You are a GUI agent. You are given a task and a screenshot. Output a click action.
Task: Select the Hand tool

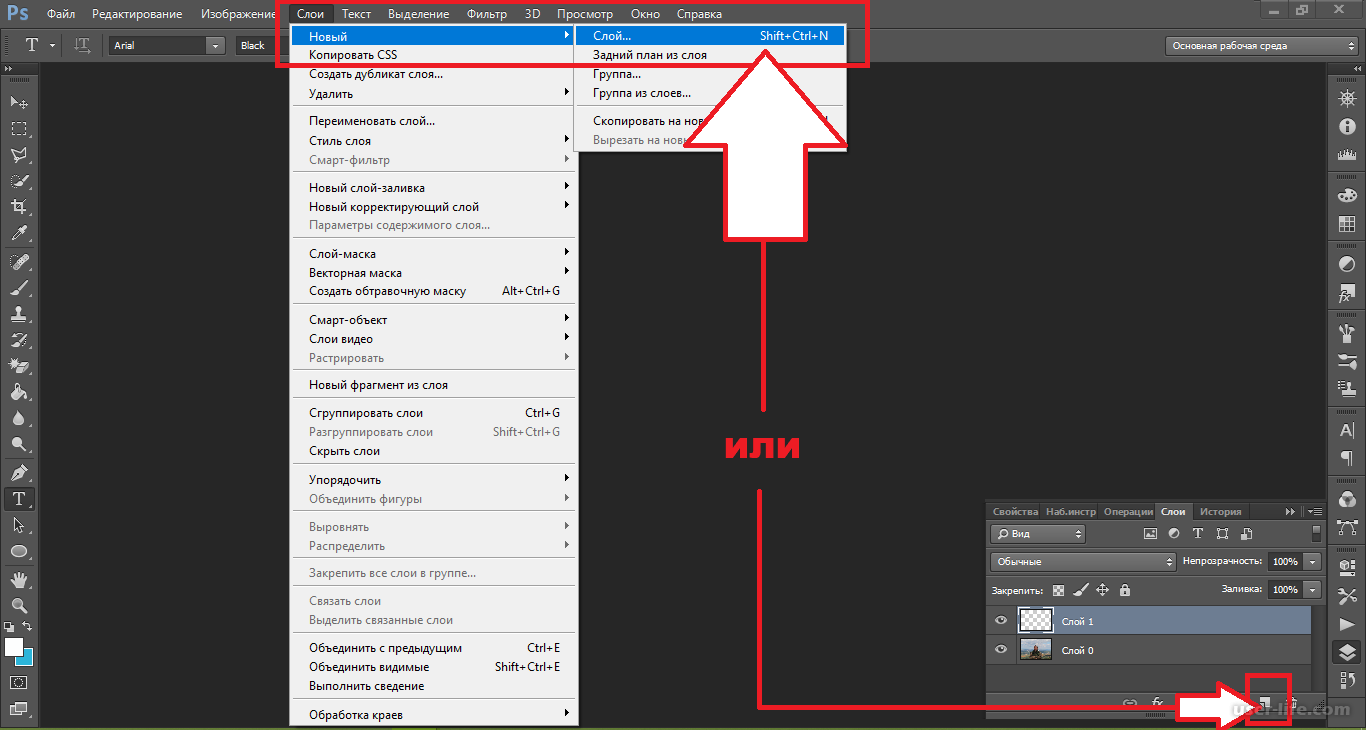click(19, 580)
